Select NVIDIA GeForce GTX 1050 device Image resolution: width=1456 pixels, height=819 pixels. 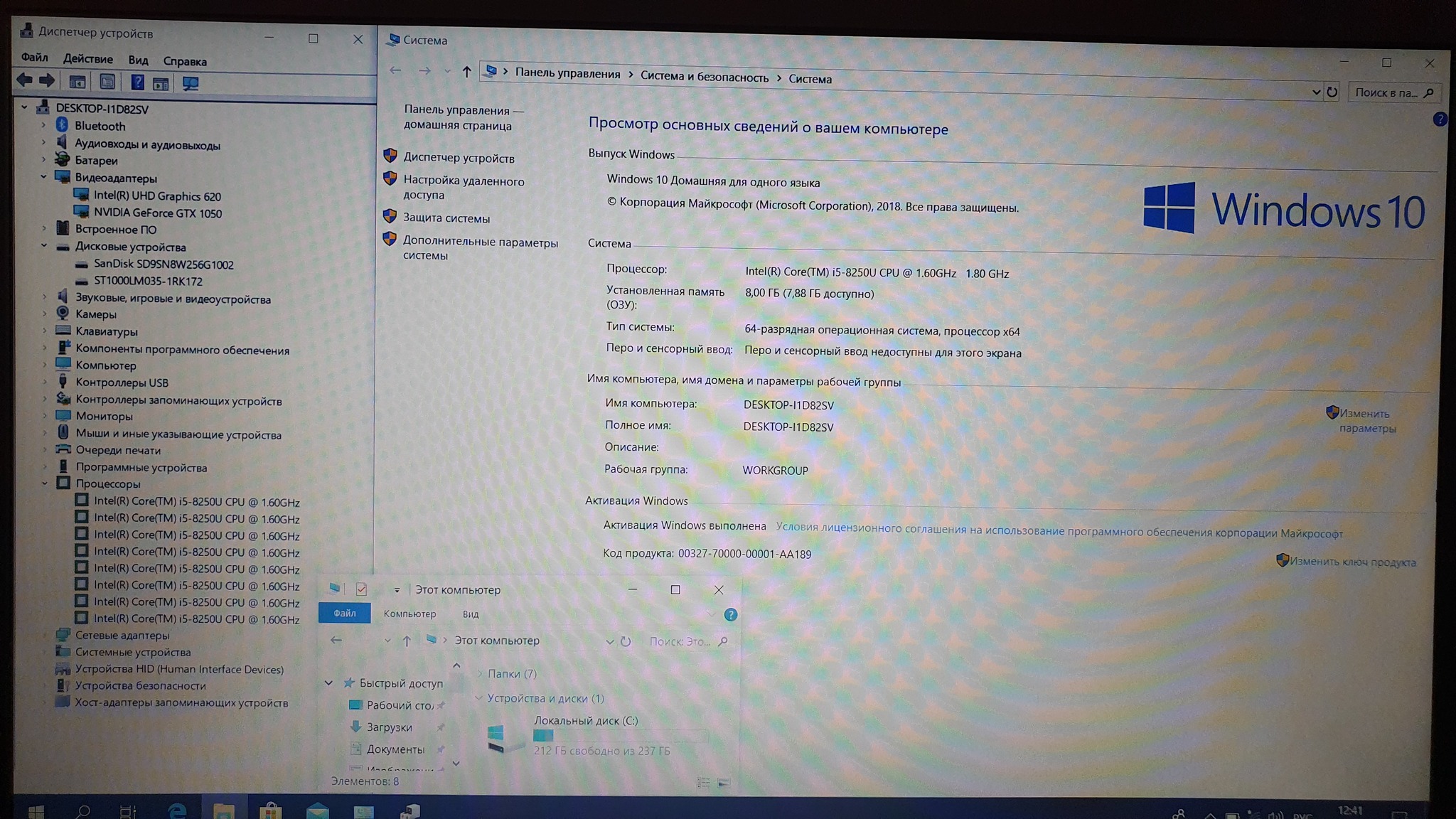(x=157, y=213)
